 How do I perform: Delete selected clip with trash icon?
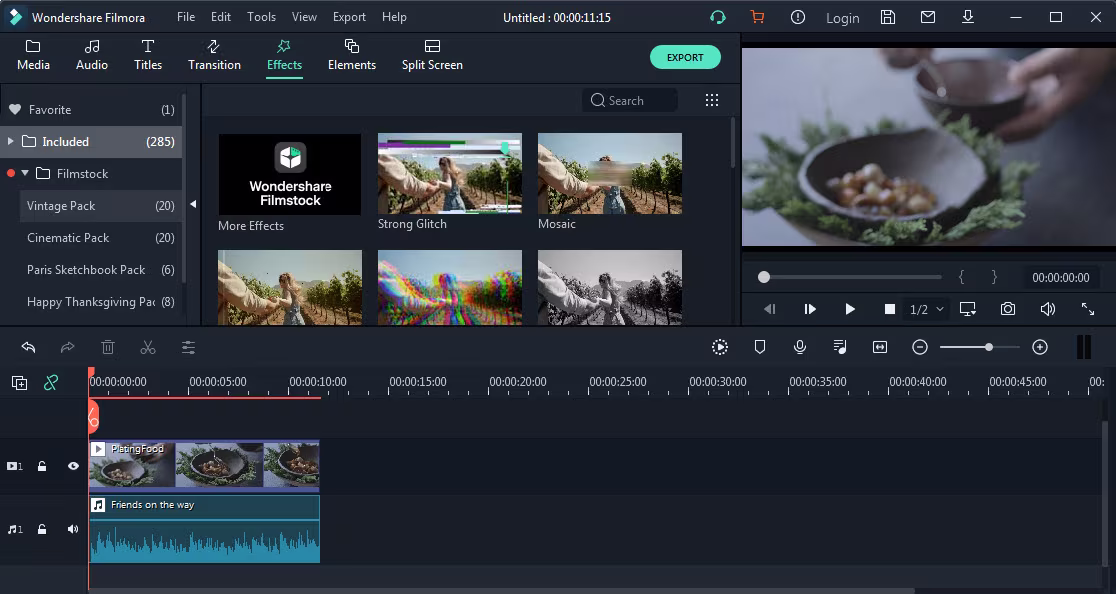point(107,347)
